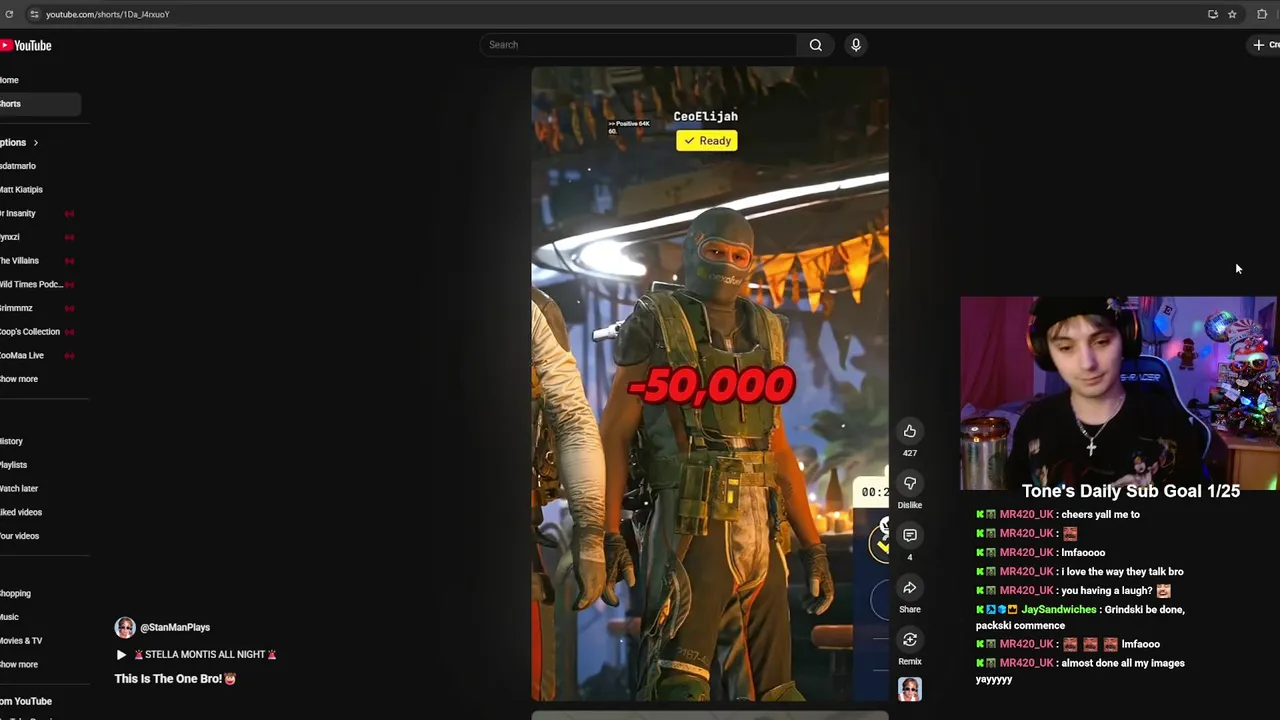Click the browser address bar URL
Image resolution: width=1280 pixels, height=720 pixels.
(107, 14)
